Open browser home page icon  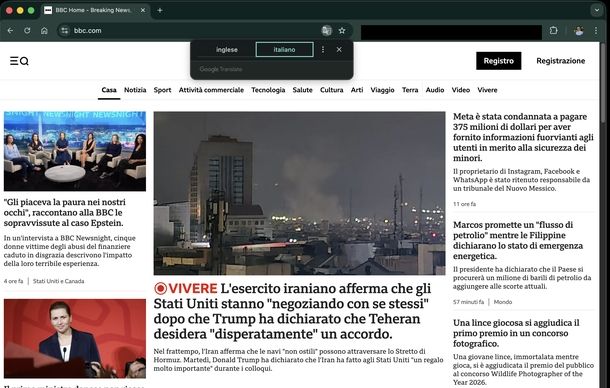(x=44, y=30)
